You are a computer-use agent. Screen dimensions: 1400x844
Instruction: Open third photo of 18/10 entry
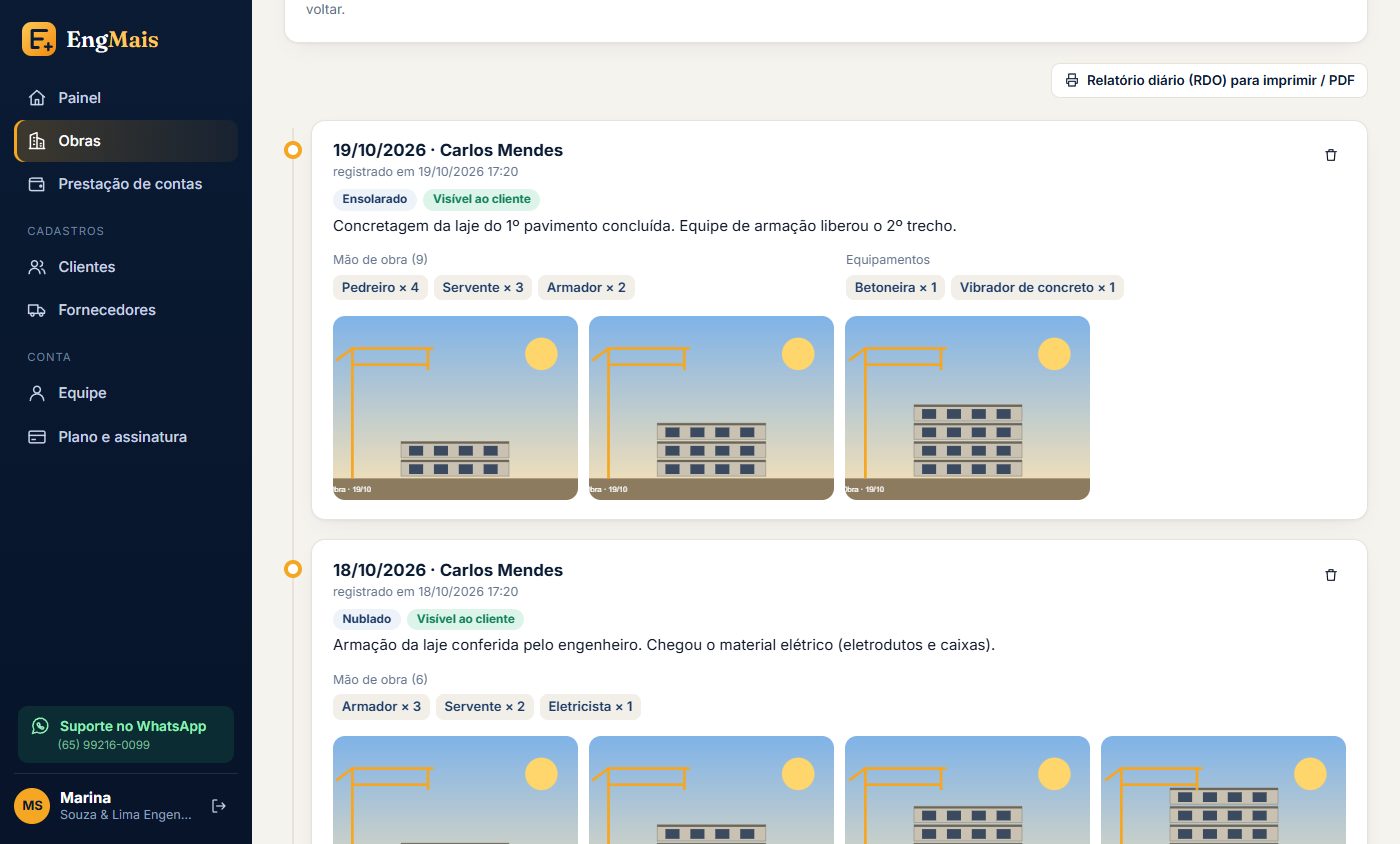[x=967, y=790]
